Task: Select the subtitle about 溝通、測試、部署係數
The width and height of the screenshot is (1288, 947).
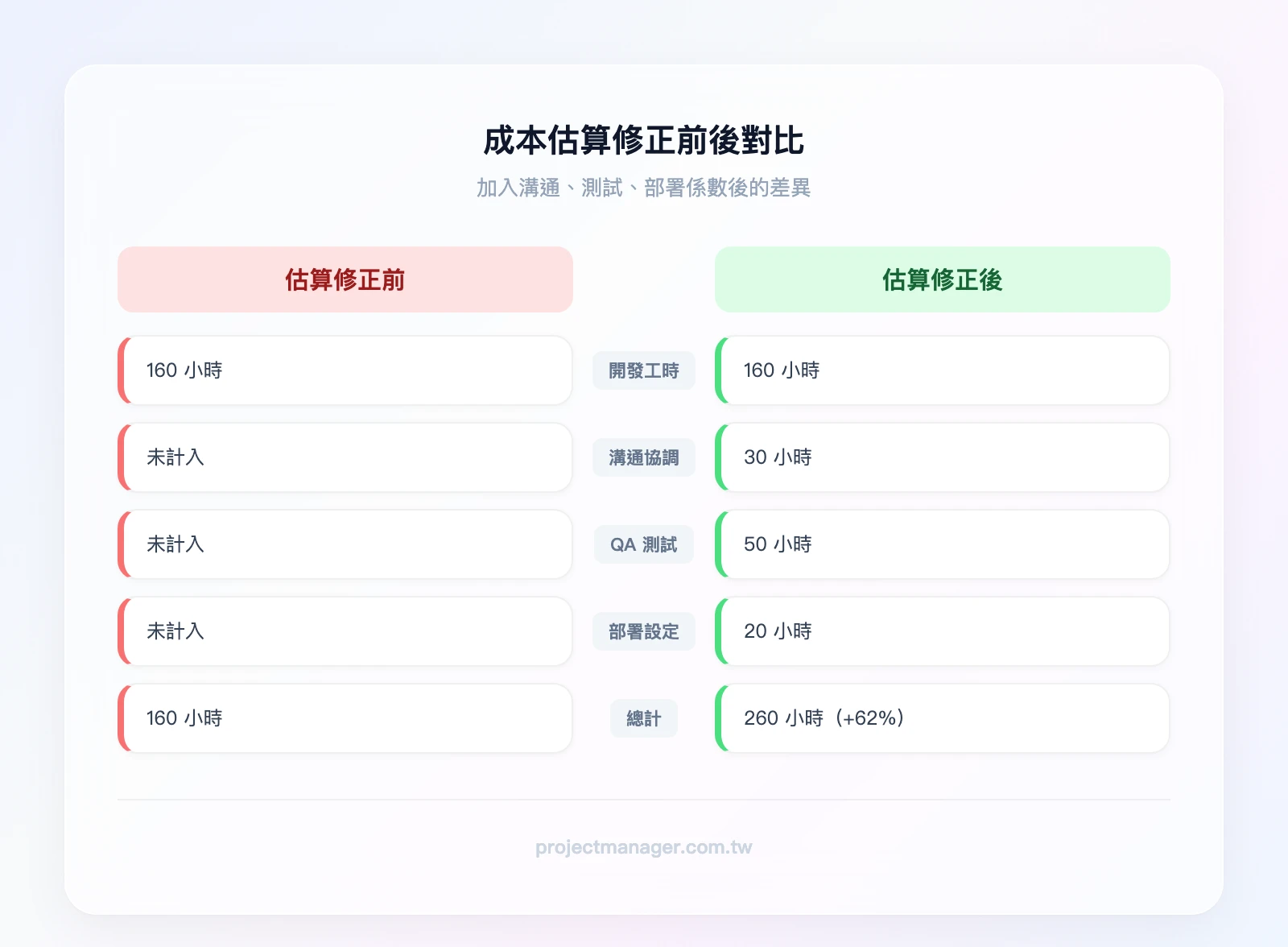Action: [643, 188]
